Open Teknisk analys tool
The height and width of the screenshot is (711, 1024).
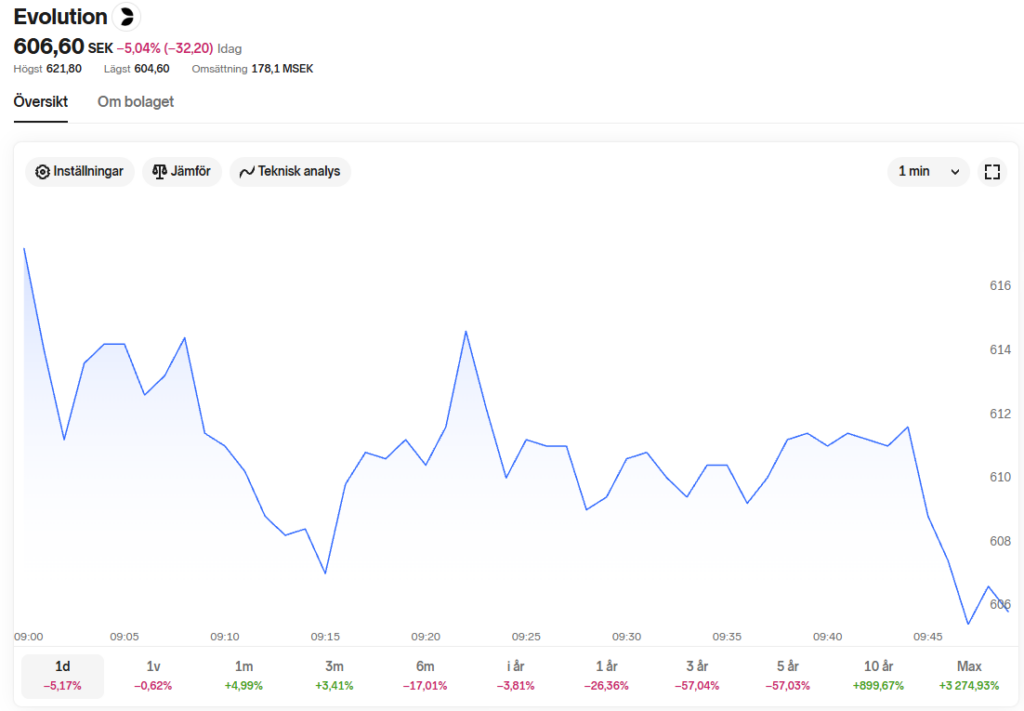point(290,172)
